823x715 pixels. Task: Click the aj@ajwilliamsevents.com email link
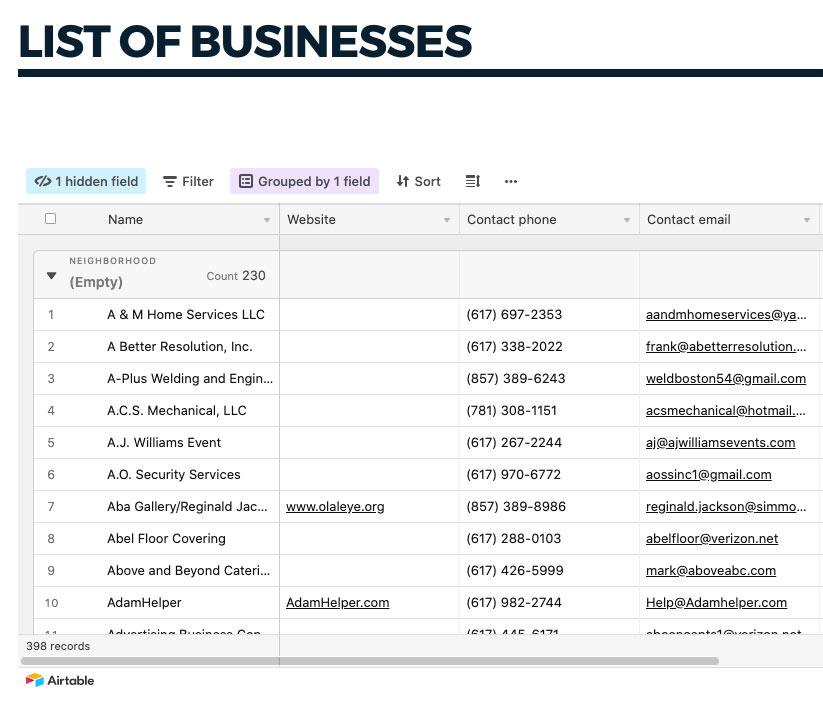point(721,443)
